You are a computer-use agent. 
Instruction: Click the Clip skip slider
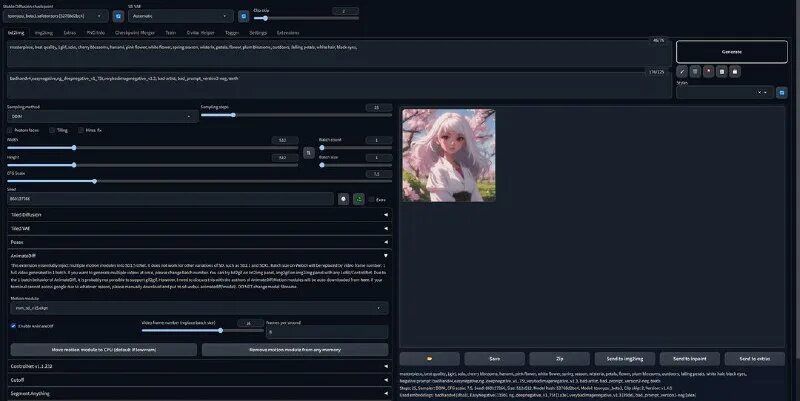coord(306,18)
